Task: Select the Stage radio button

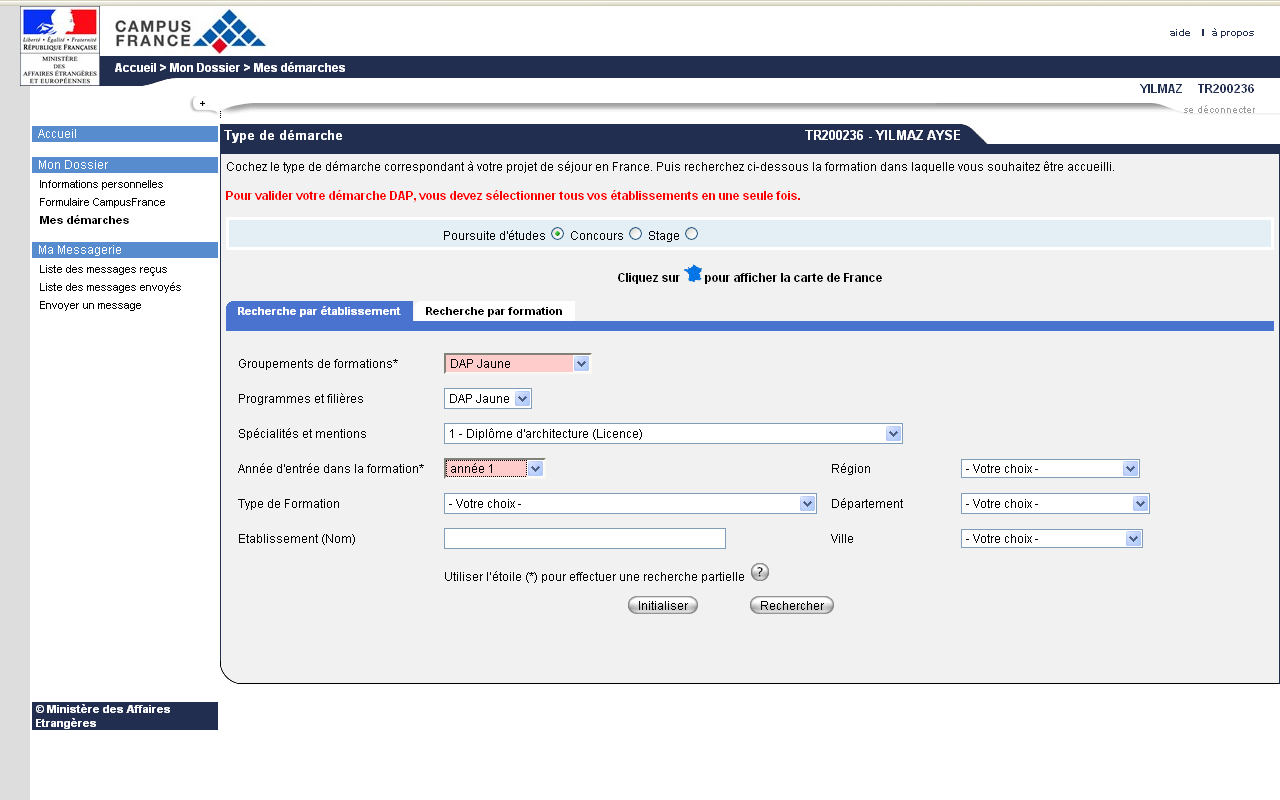Action: [691, 234]
